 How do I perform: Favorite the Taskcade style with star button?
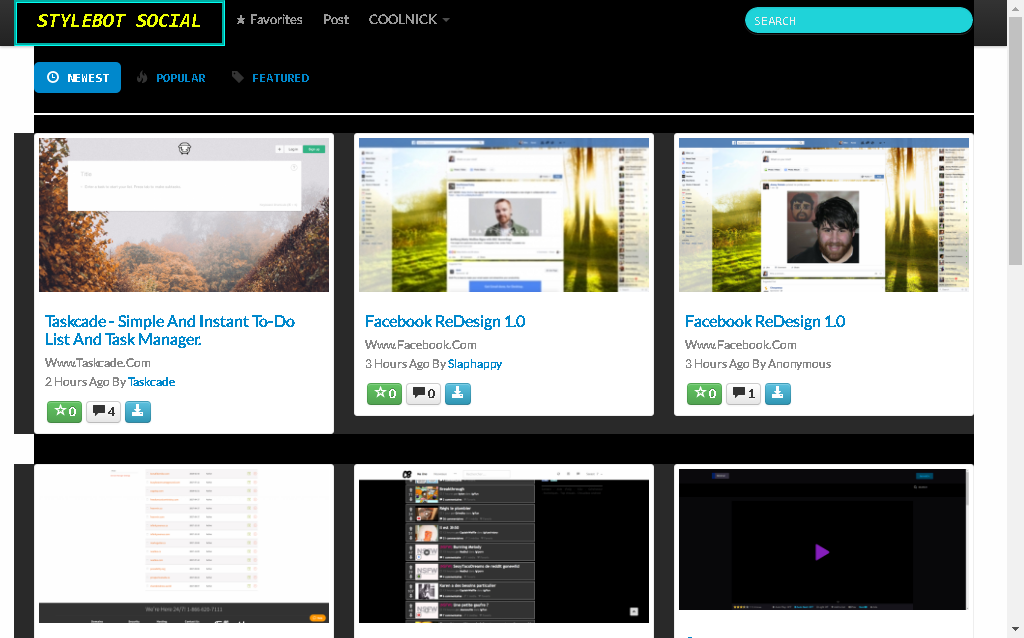pyautogui.click(x=65, y=411)
